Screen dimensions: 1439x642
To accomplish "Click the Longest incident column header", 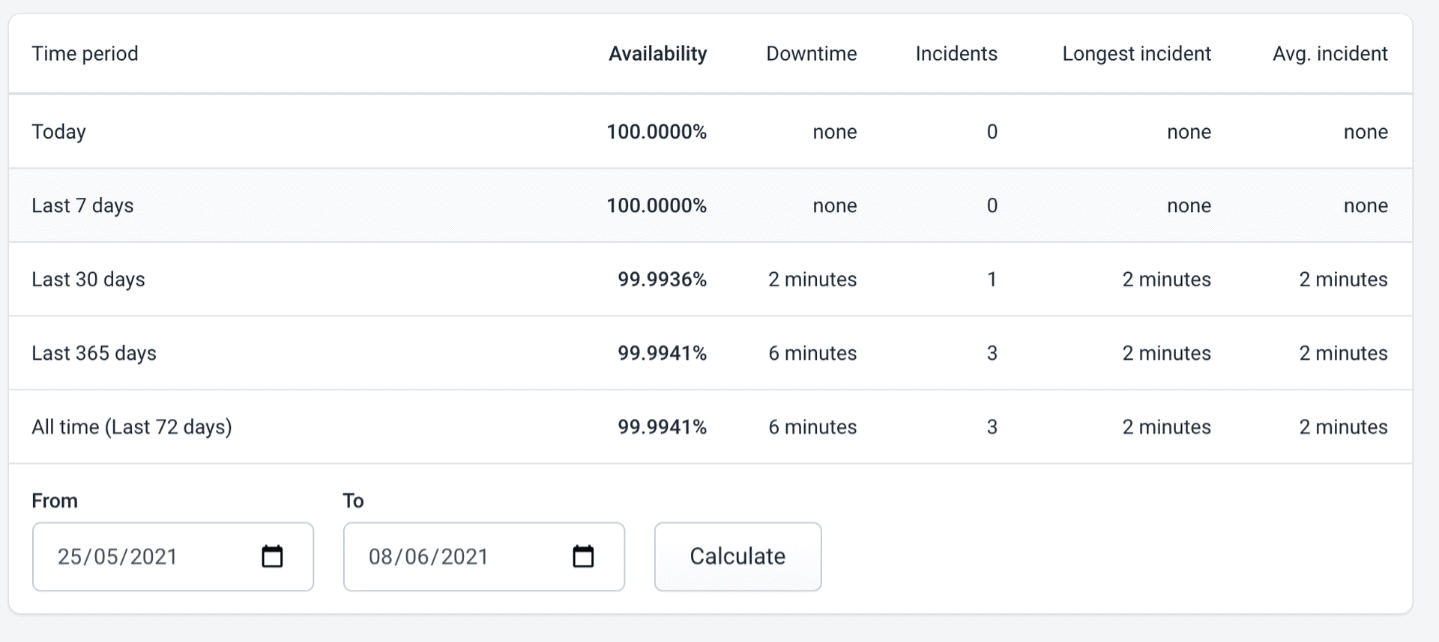I will tap(1136, 54).
